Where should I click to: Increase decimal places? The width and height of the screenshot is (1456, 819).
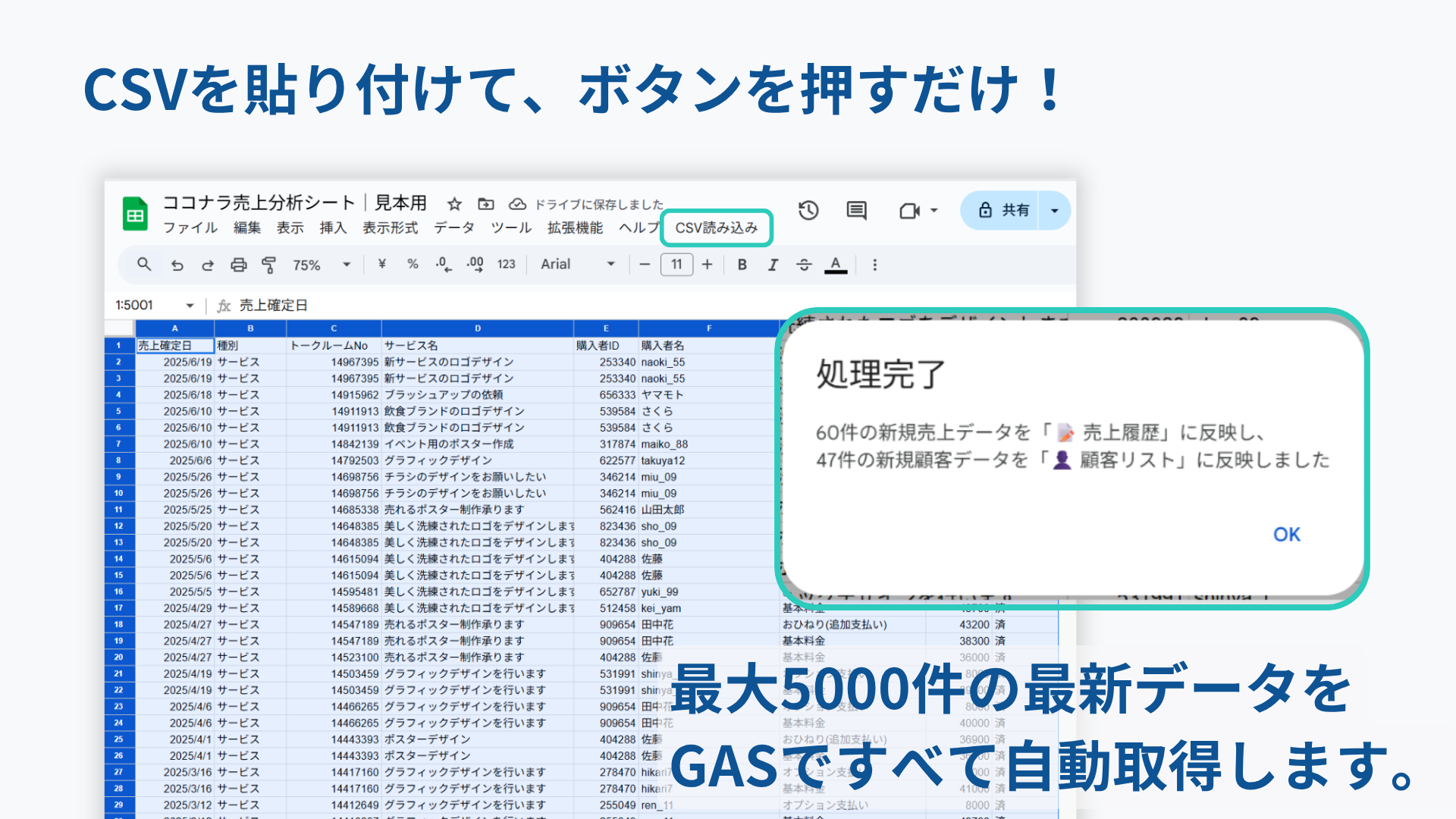[475, 264]
